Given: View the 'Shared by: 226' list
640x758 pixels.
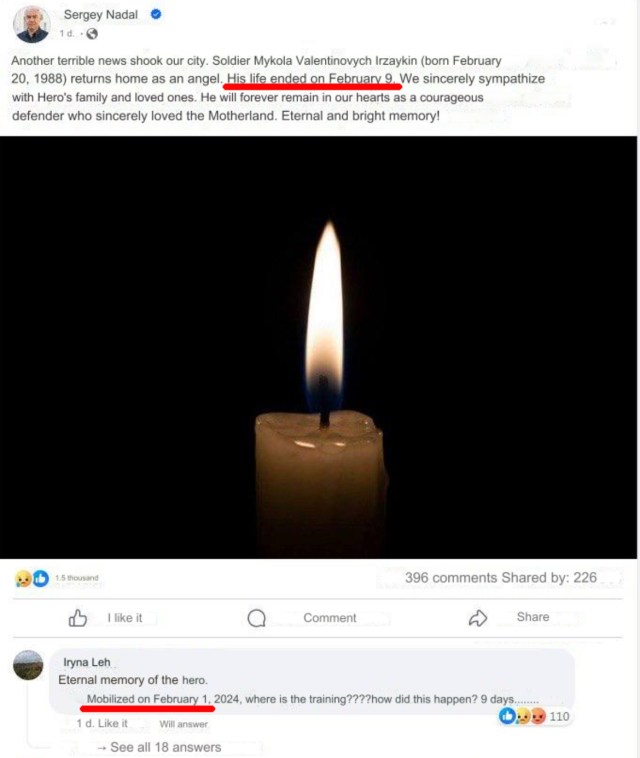Looking at the screenshot, I should pos(549,578).
